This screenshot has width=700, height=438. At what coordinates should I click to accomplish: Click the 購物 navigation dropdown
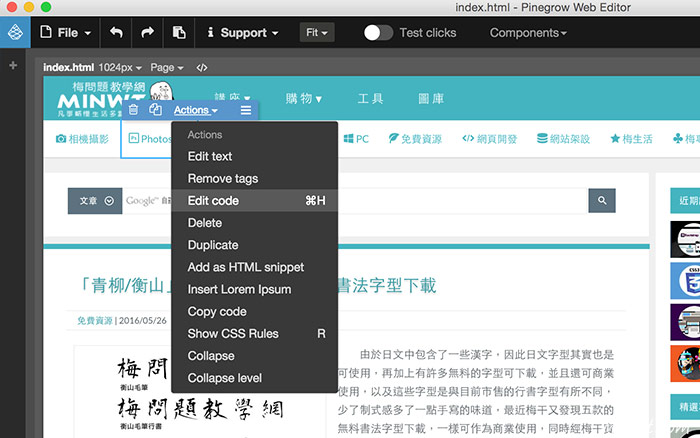pyautogui.click(x=304, y=98)
